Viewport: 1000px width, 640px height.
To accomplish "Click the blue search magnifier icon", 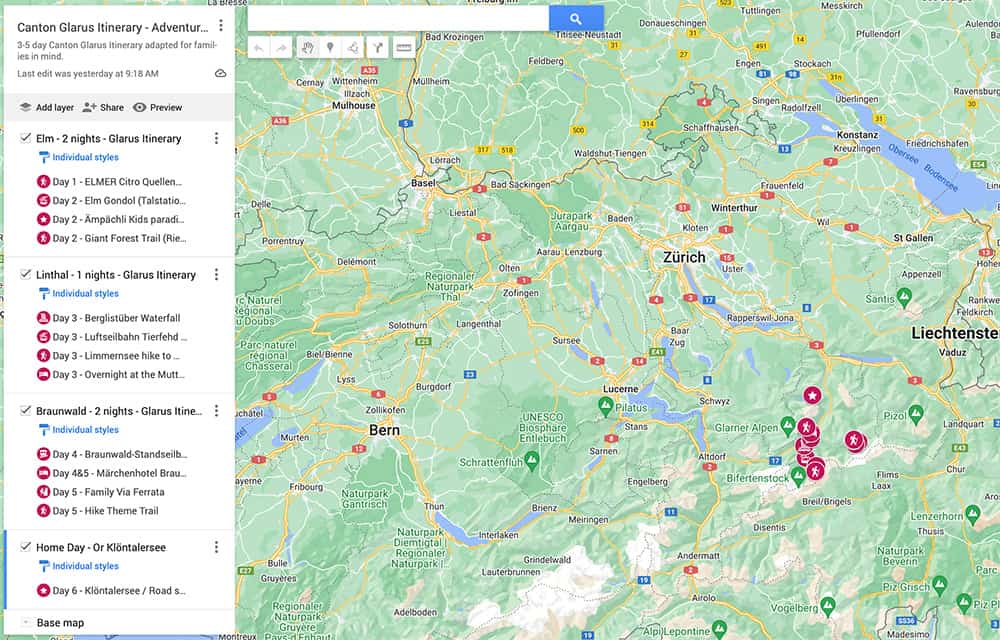I will [x=575, y=19].
